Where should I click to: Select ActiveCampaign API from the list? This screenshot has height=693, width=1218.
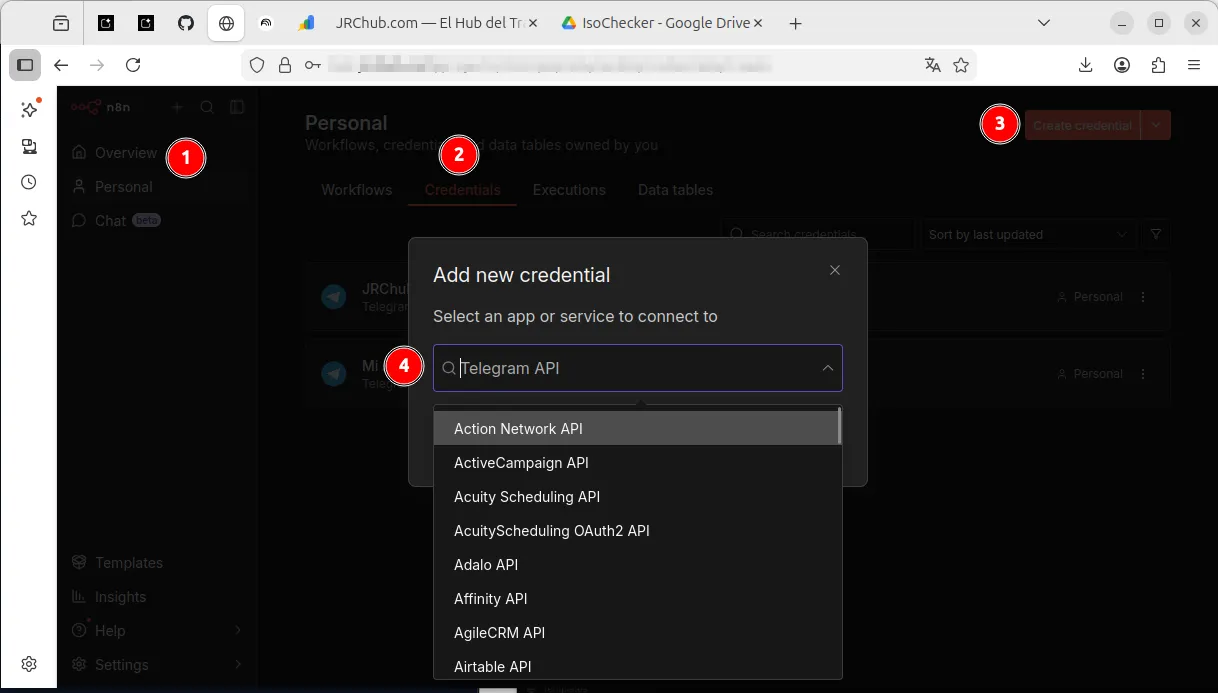coord(637,462)
